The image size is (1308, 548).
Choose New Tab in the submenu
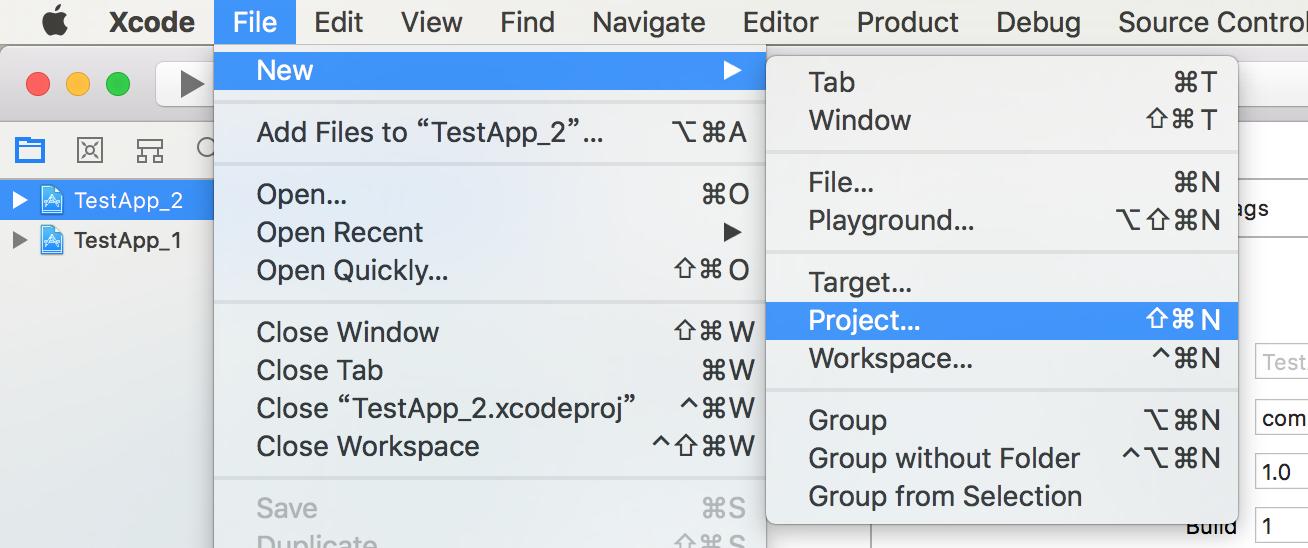coord(1002,82)
